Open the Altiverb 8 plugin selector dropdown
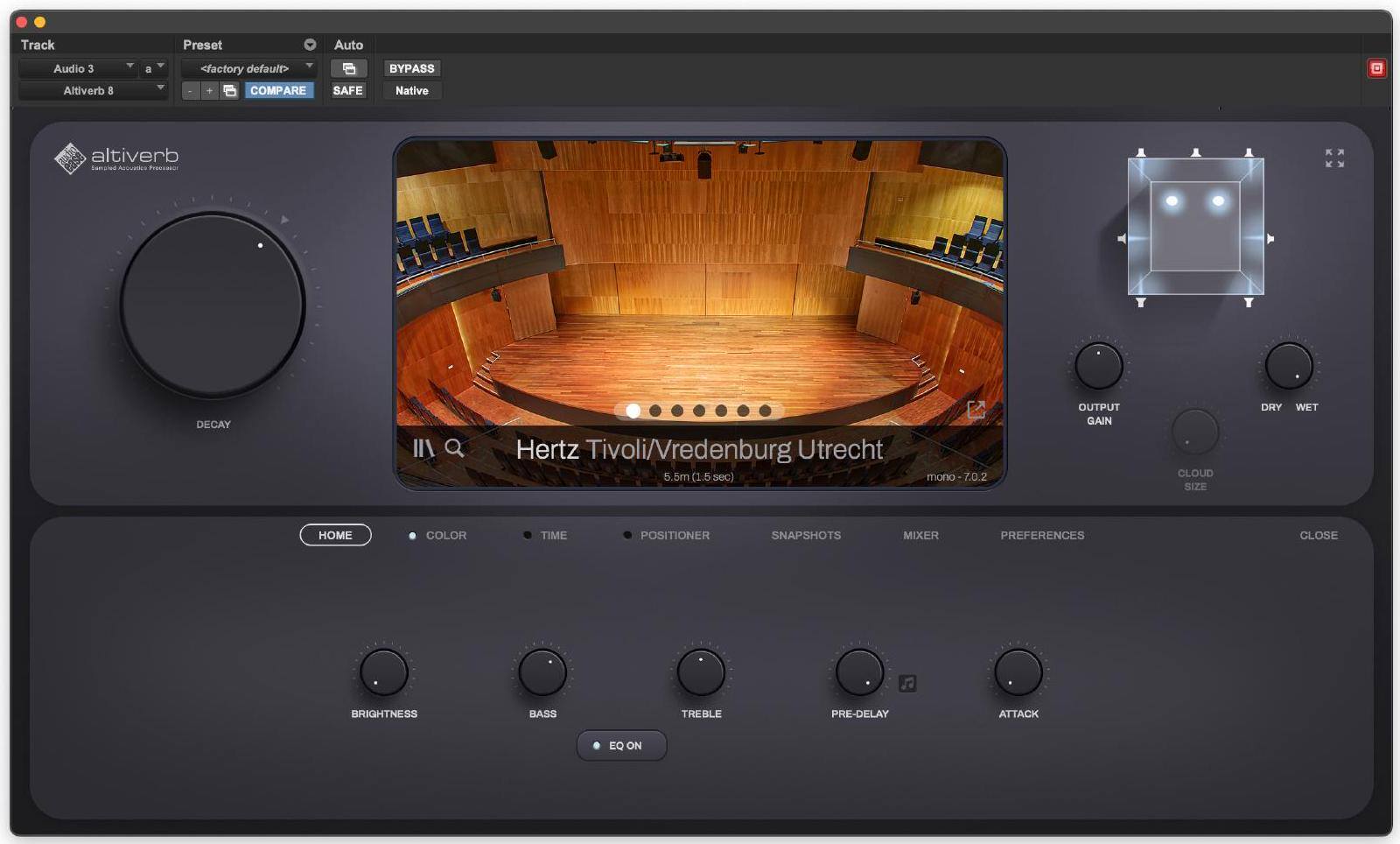 click(92, 90)
